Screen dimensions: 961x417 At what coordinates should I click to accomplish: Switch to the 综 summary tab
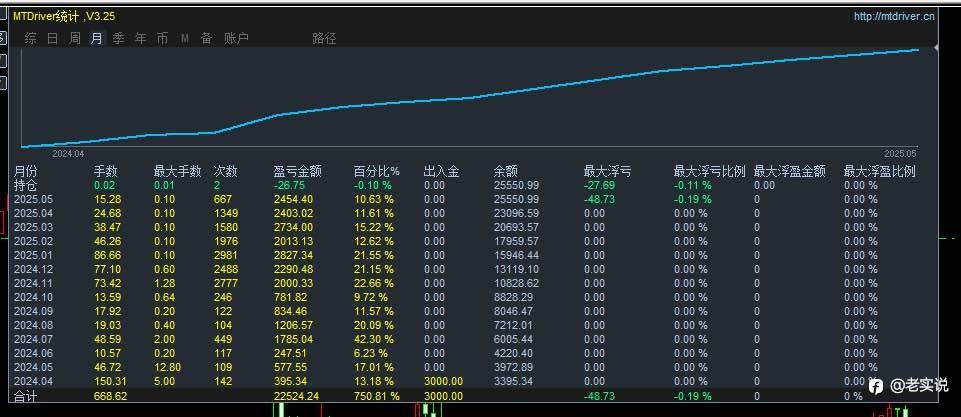click(x=31, y=39)
